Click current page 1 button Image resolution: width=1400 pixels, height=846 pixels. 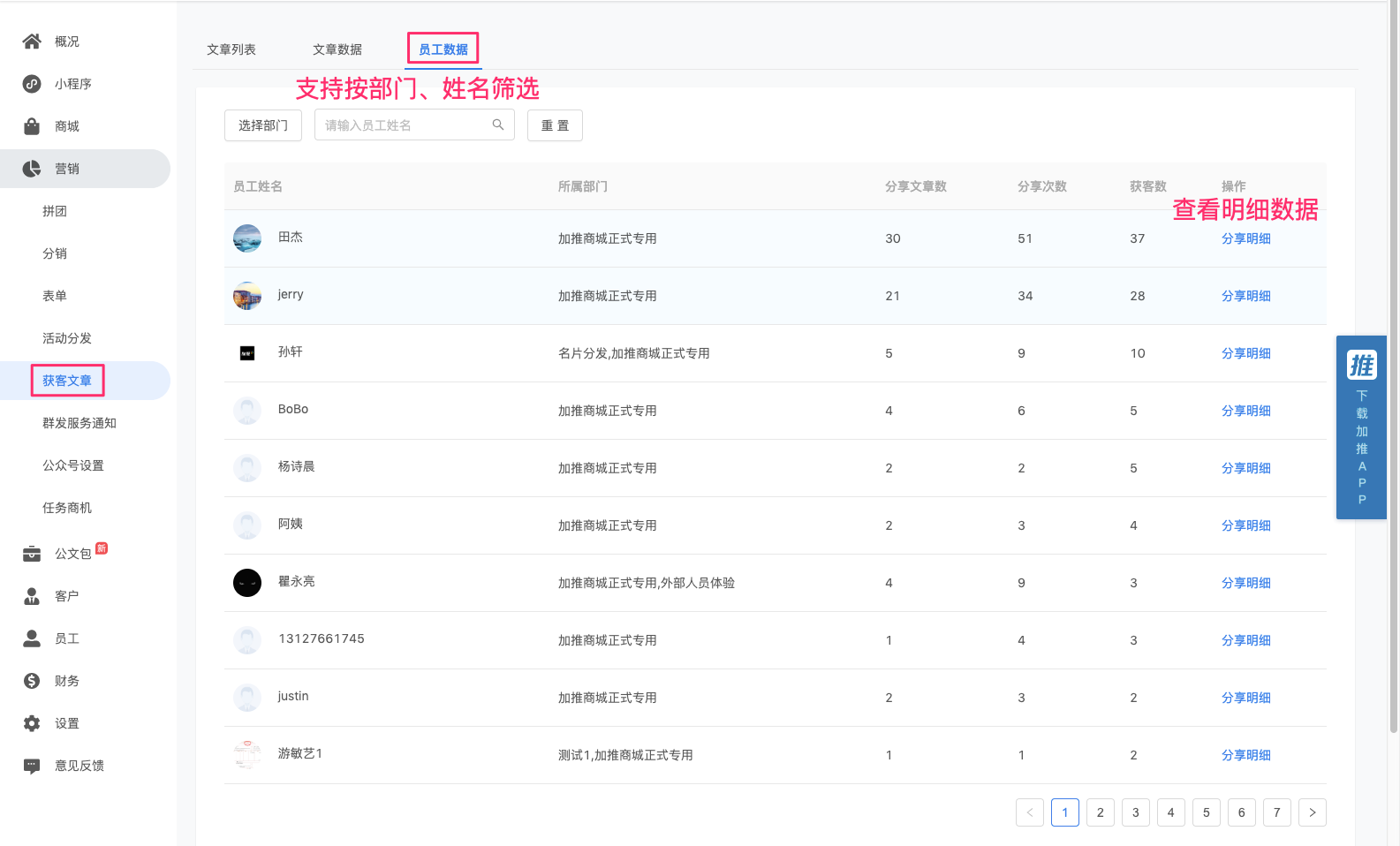1065,812
